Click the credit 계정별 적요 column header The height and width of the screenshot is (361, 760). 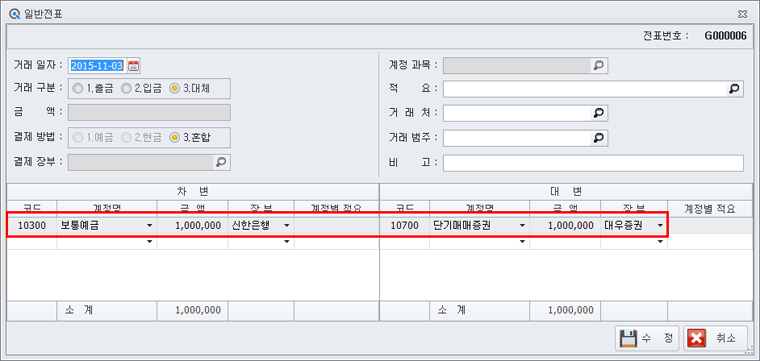(x=710, y=209)
